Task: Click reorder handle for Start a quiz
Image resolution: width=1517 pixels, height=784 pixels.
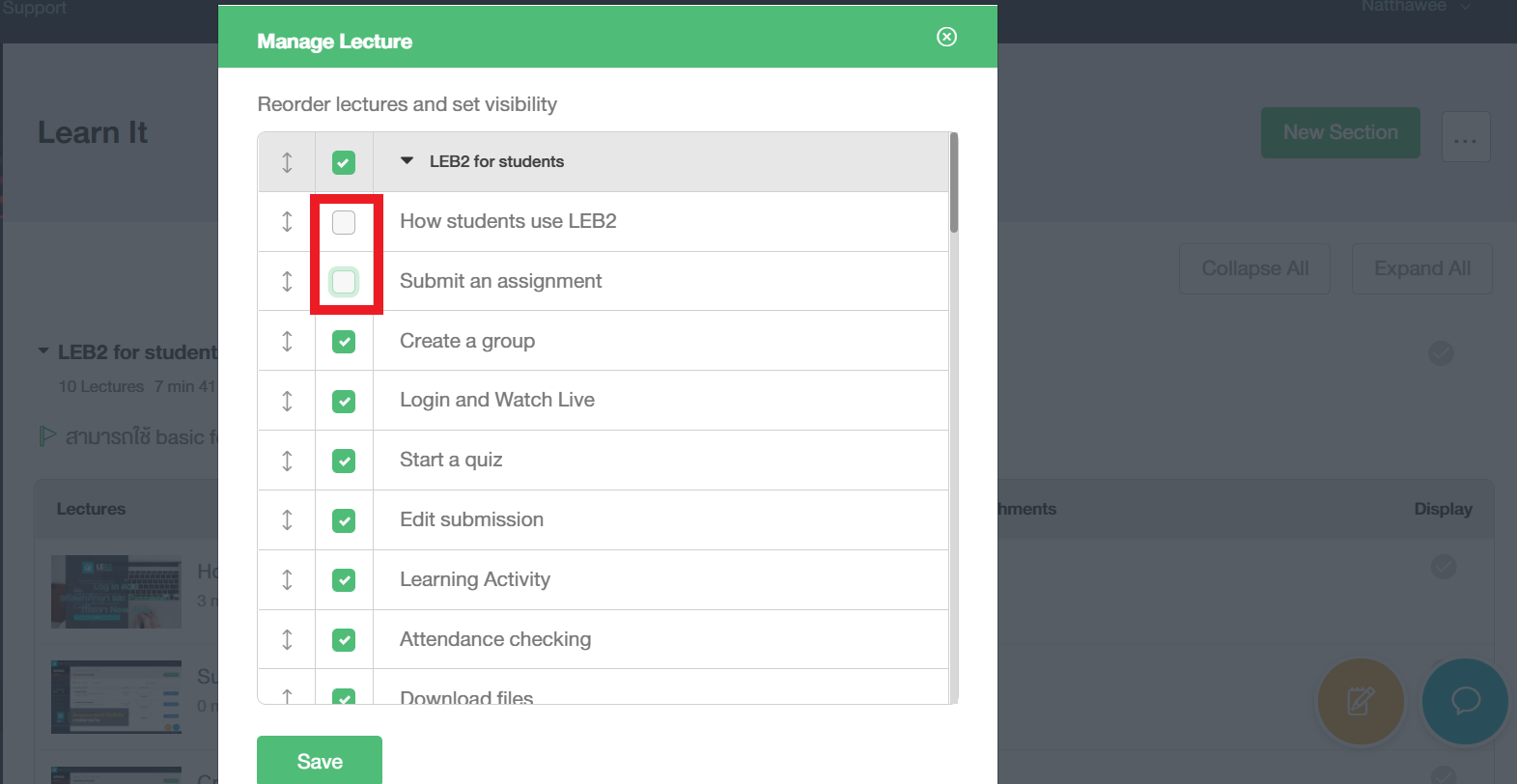Action: click(287, 461)
